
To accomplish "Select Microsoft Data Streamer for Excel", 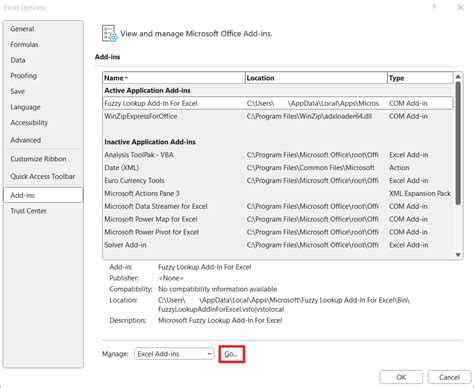I will [278, 207].
